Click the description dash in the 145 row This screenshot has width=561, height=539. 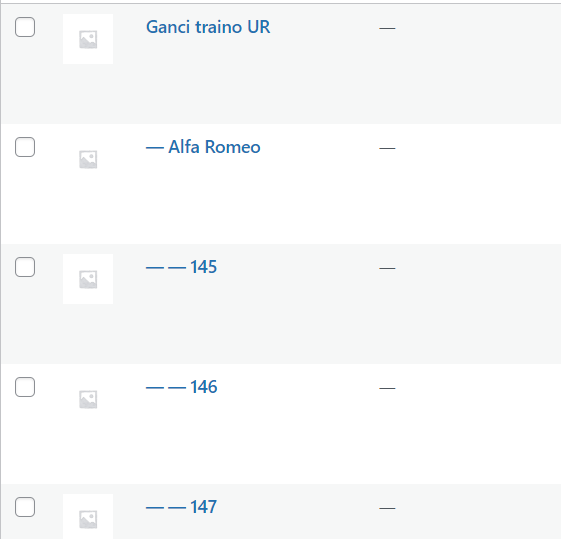[387, 268]
